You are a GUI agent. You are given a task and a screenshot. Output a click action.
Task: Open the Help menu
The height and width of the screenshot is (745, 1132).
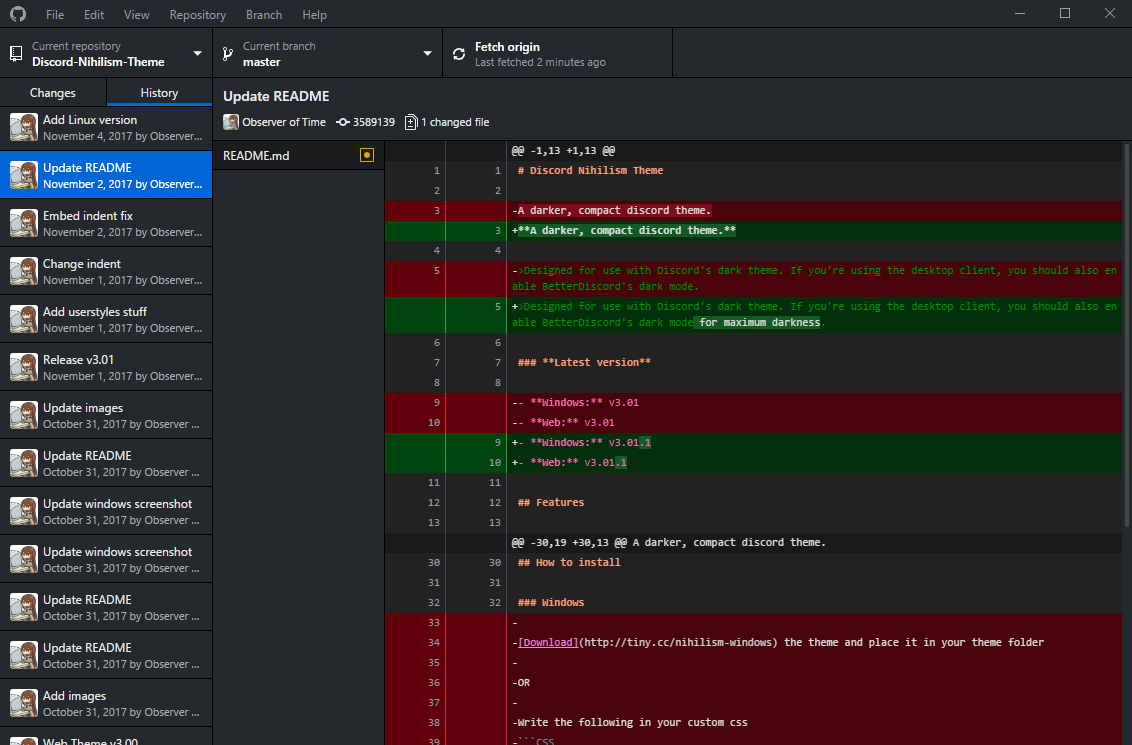315,14
